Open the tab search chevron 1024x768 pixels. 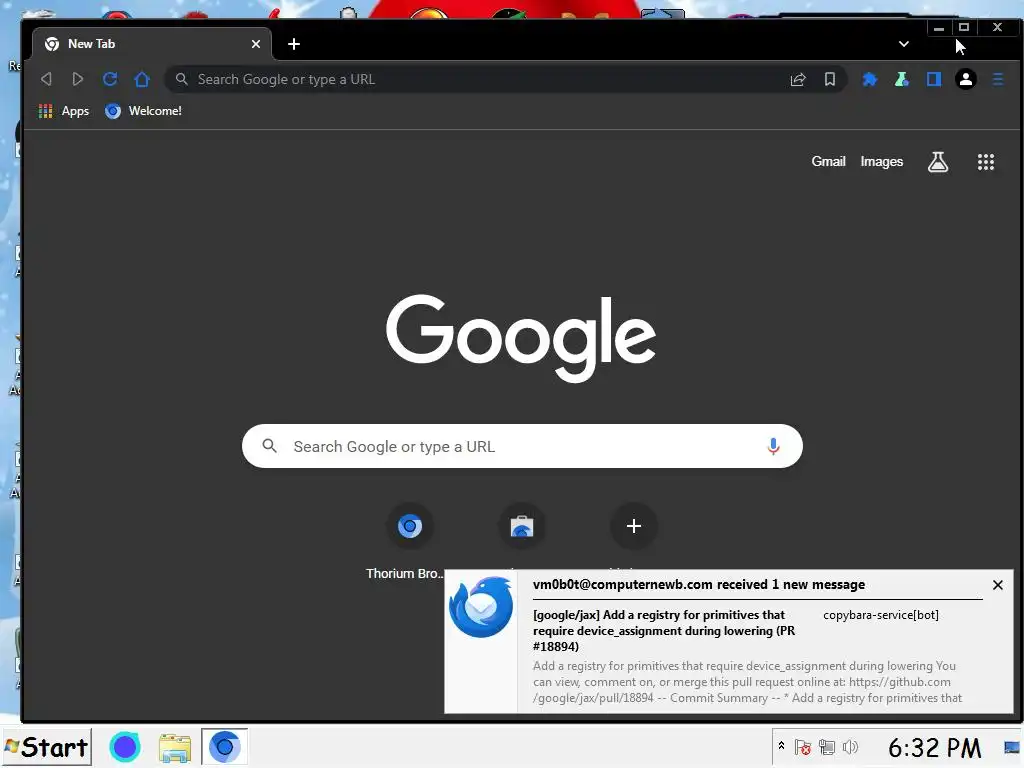click(904, 44)
